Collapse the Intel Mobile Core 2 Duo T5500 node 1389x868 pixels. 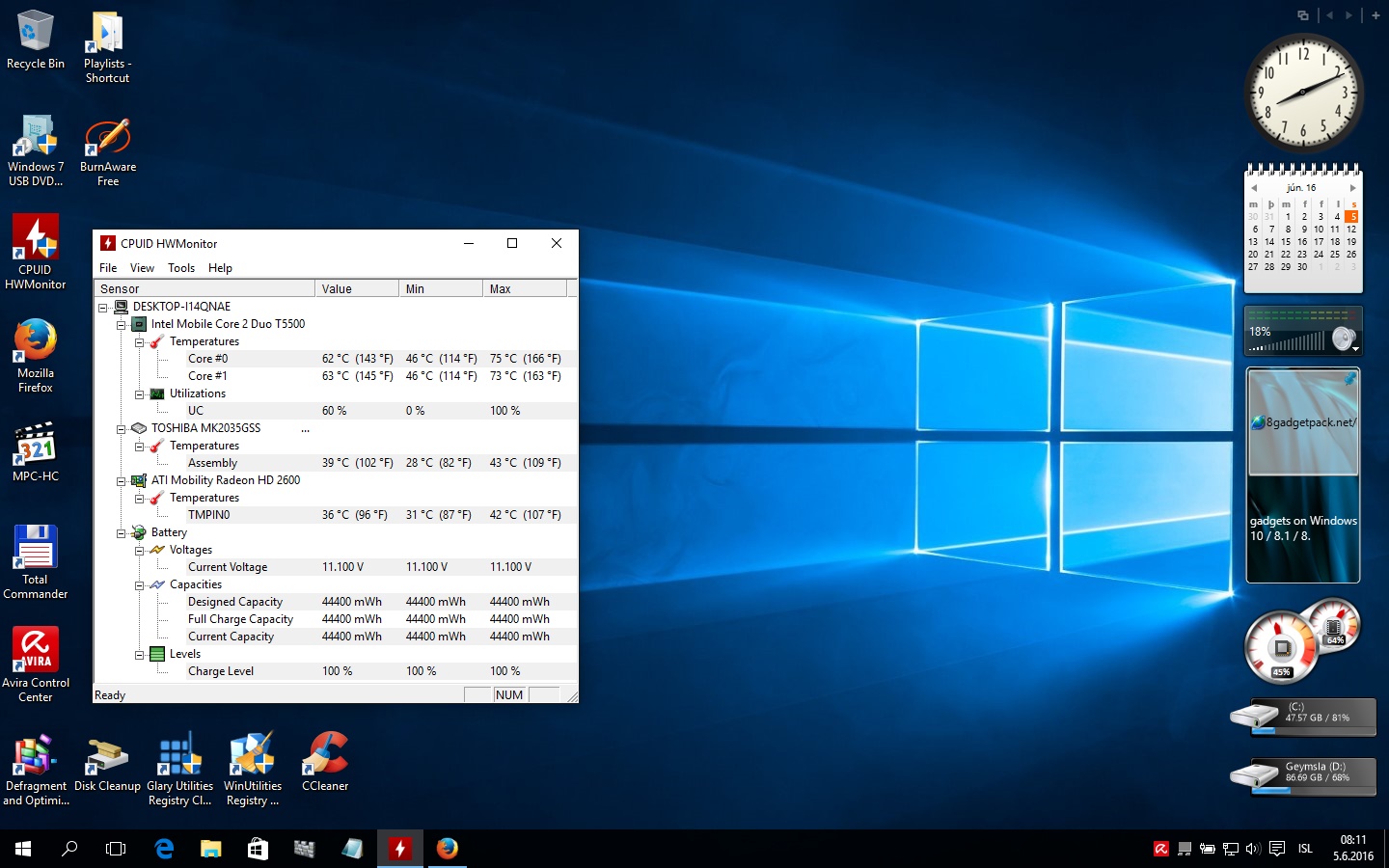coord(121,325)
